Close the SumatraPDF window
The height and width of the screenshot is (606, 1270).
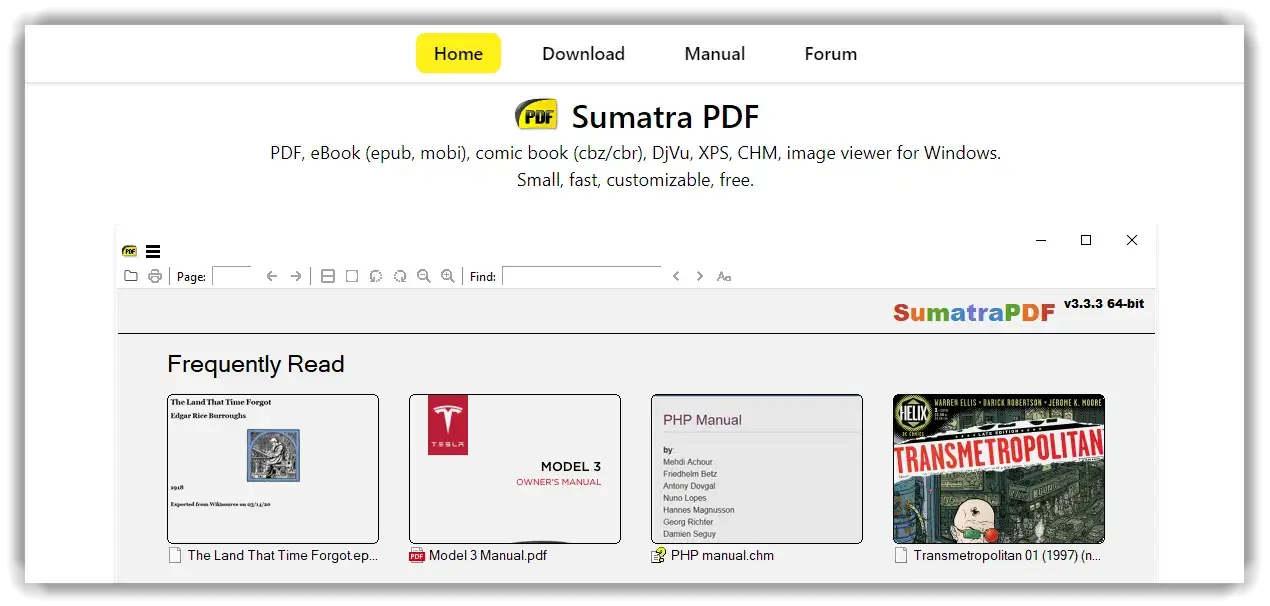1132,240
